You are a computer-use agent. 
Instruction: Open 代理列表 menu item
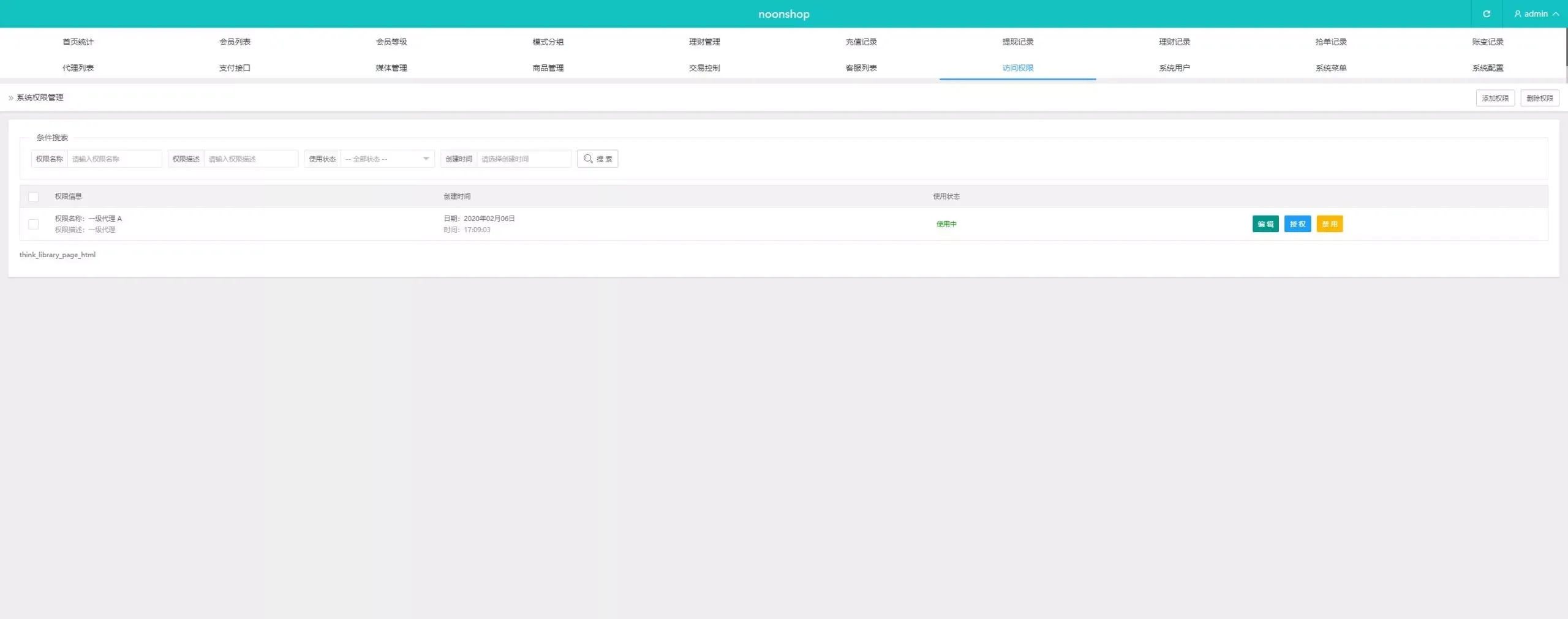click(x=78, y=68)
